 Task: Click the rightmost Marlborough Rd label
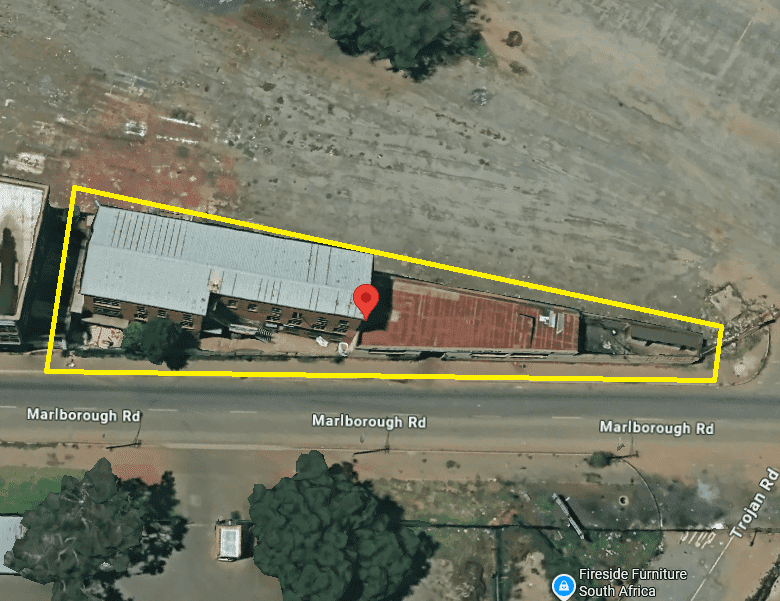tap(657, 427)
